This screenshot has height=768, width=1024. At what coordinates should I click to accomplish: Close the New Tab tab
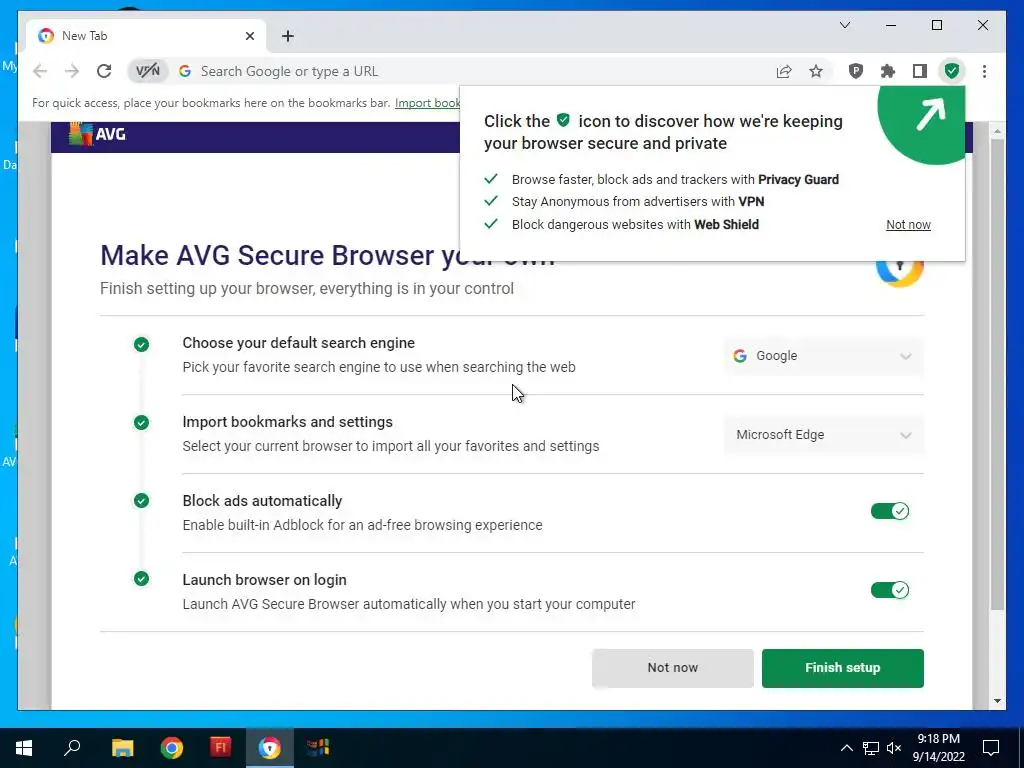pos(249,36)
